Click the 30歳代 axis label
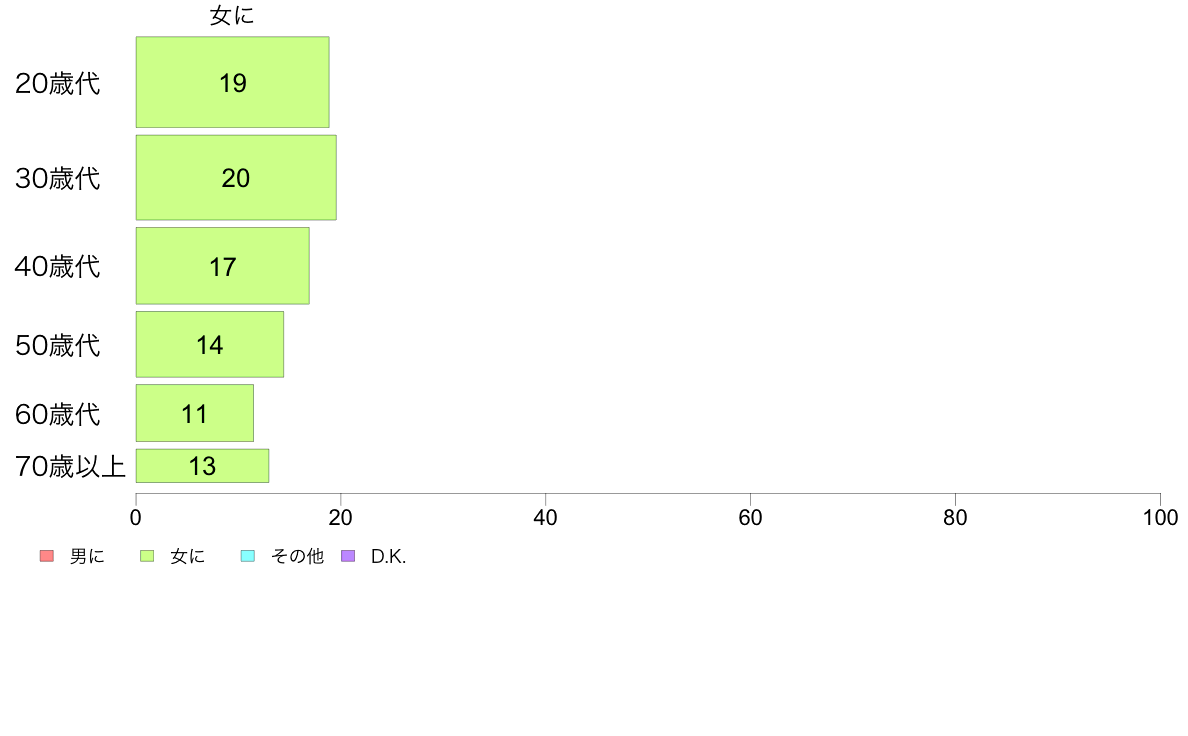 click(58, 178)
